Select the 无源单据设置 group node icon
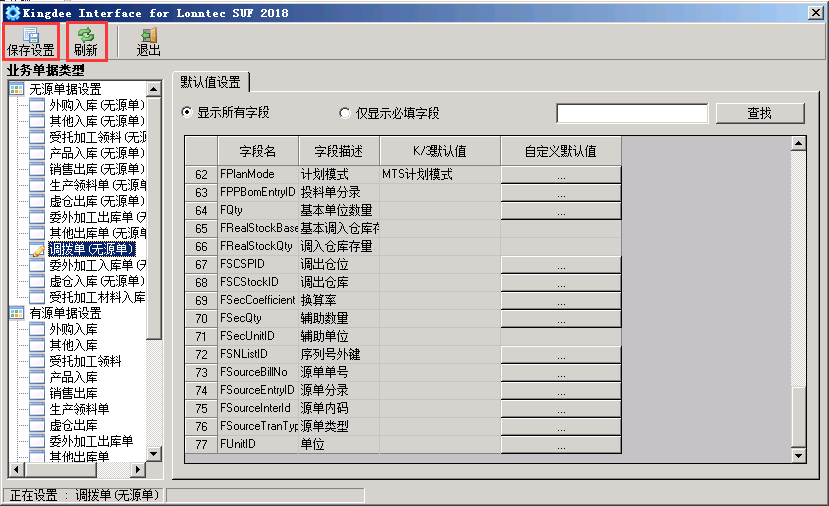This screenshot has height=506, width=829. pos(16,89)
